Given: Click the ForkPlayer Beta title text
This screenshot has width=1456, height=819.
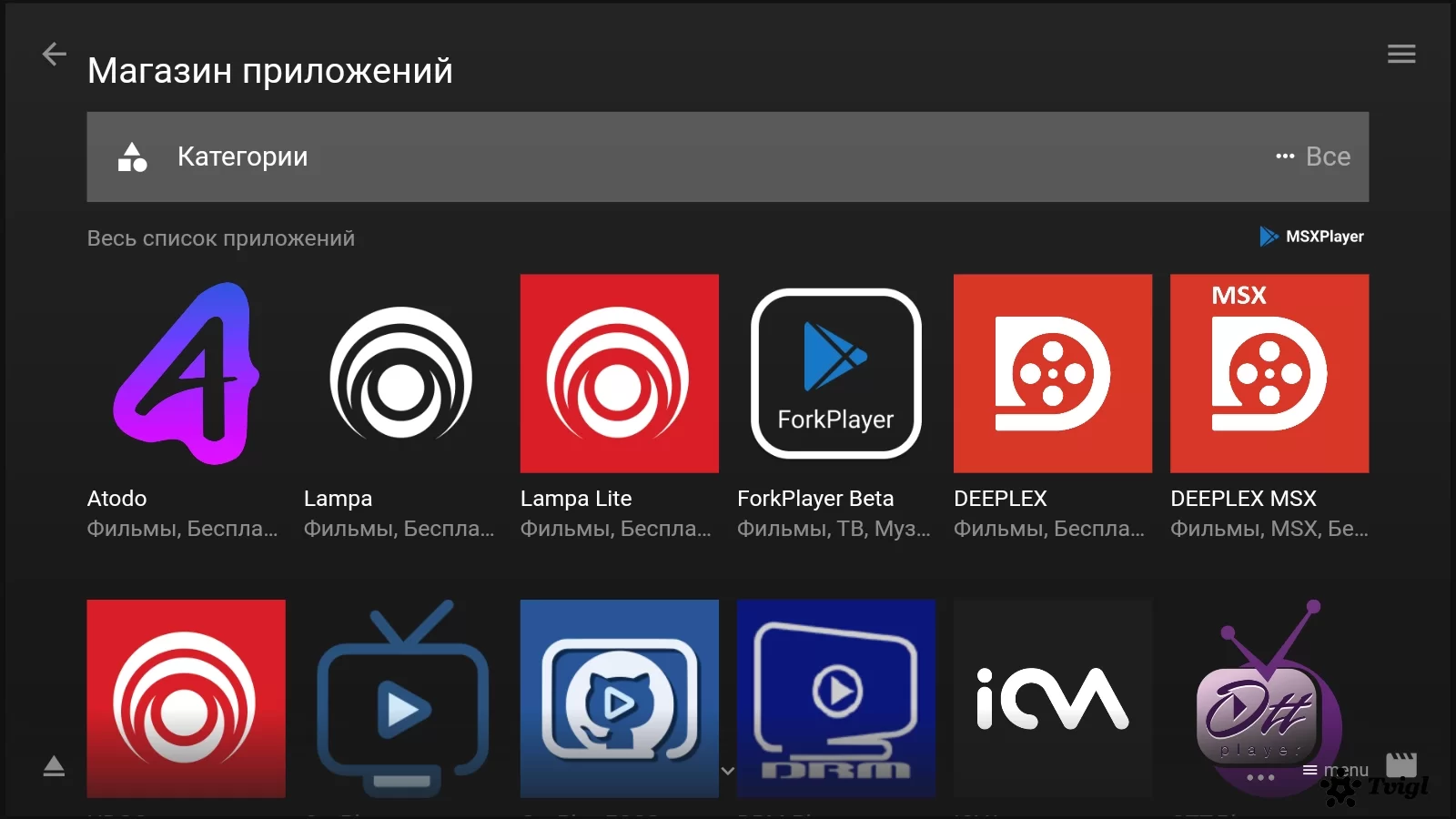Looking at the screenshot, I should click(x=815, y=499).
